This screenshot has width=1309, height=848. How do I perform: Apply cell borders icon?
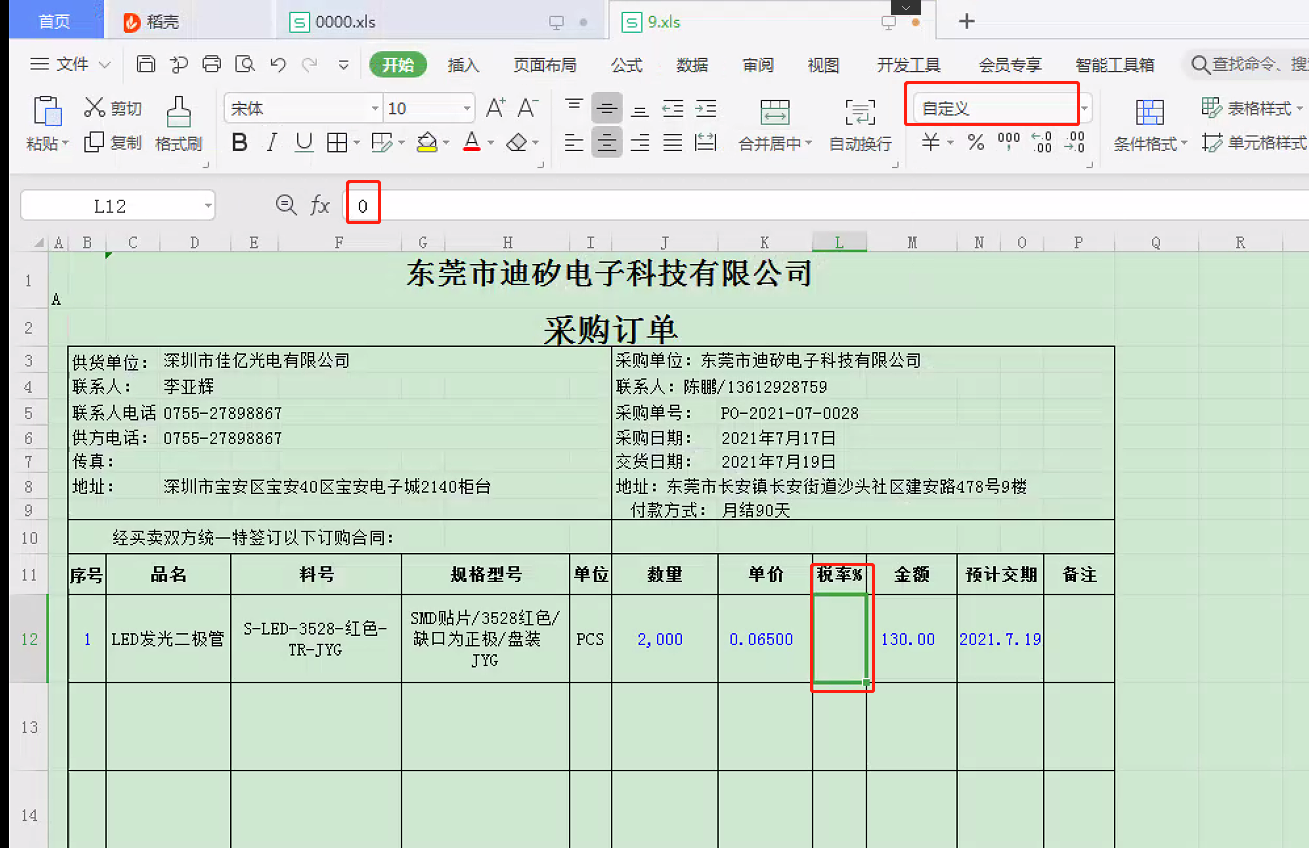[x=337, y=143]
